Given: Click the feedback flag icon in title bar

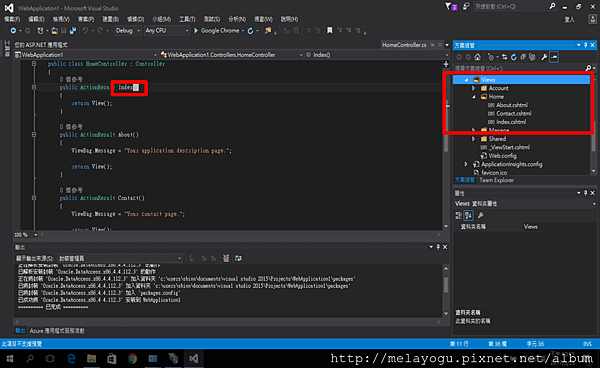Looking at the screenshot, I should (x=448, y=7).
